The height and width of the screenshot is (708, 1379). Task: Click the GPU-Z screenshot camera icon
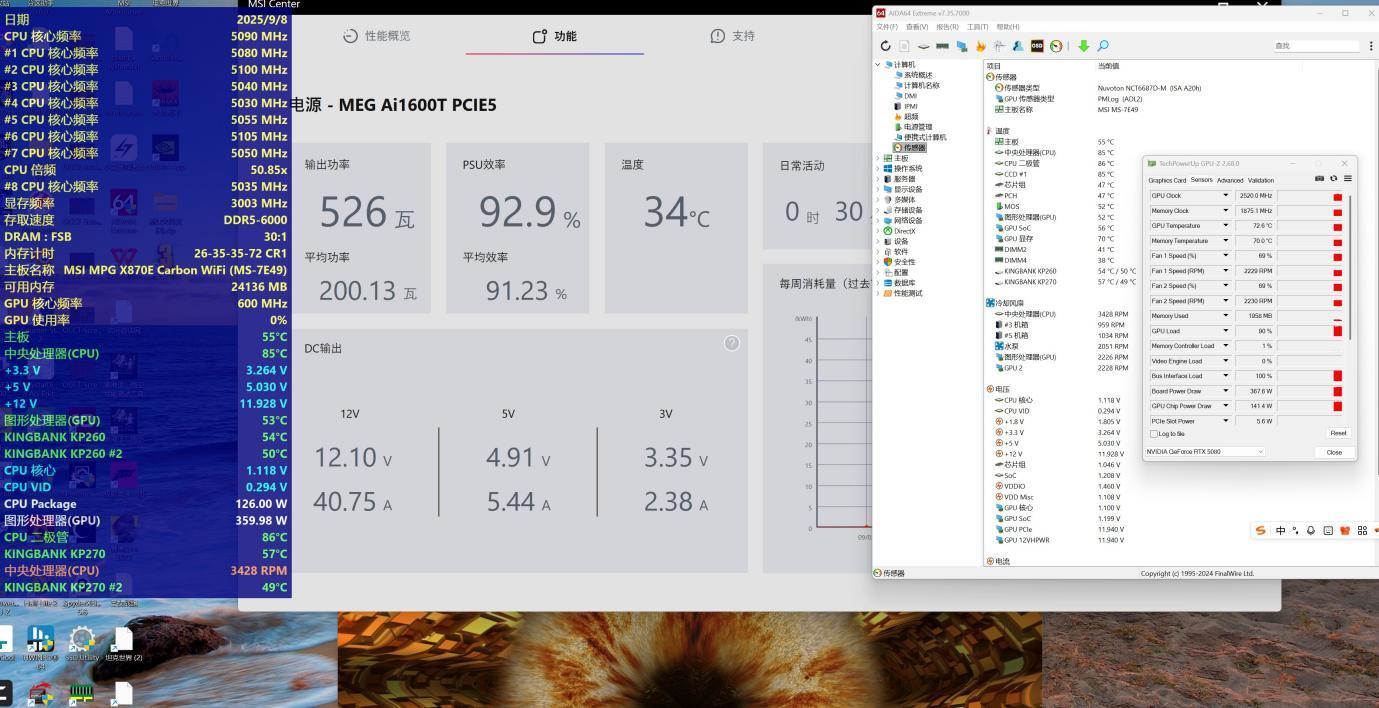1319,179
